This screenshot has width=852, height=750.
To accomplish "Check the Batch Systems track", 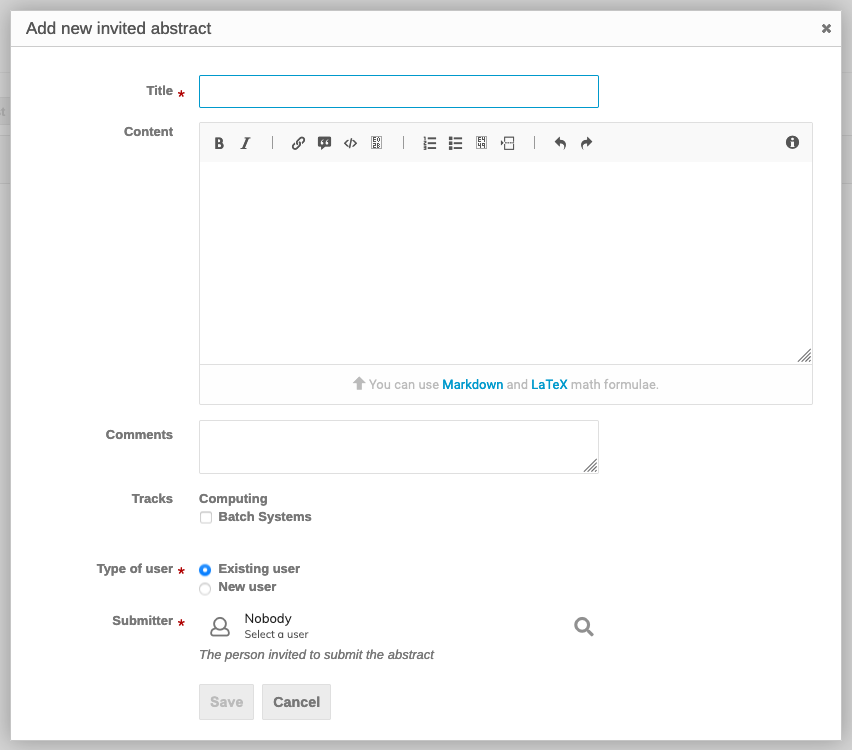I will point(205,517).
